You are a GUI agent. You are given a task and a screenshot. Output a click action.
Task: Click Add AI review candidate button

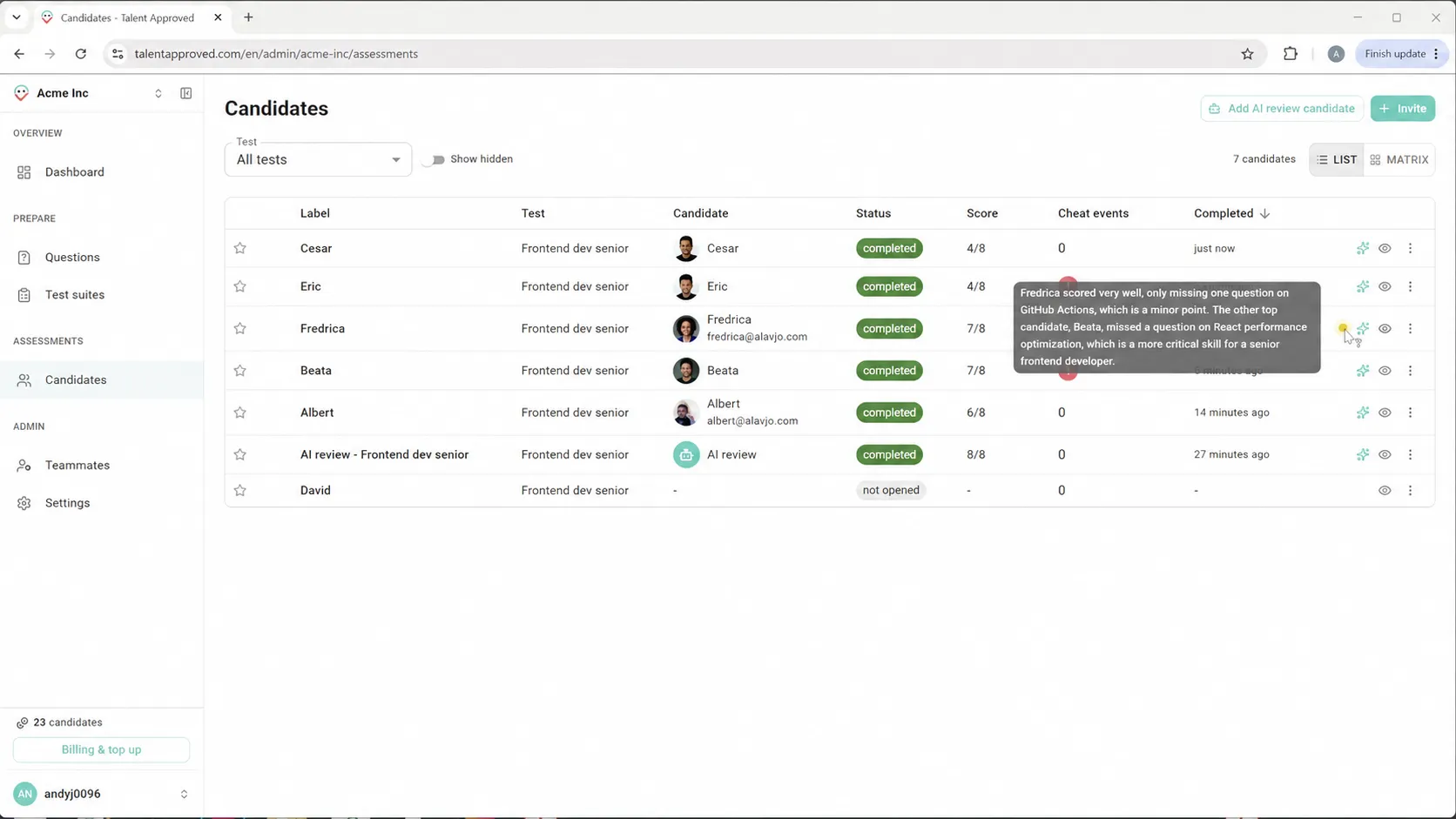(x=1282, y=109)
